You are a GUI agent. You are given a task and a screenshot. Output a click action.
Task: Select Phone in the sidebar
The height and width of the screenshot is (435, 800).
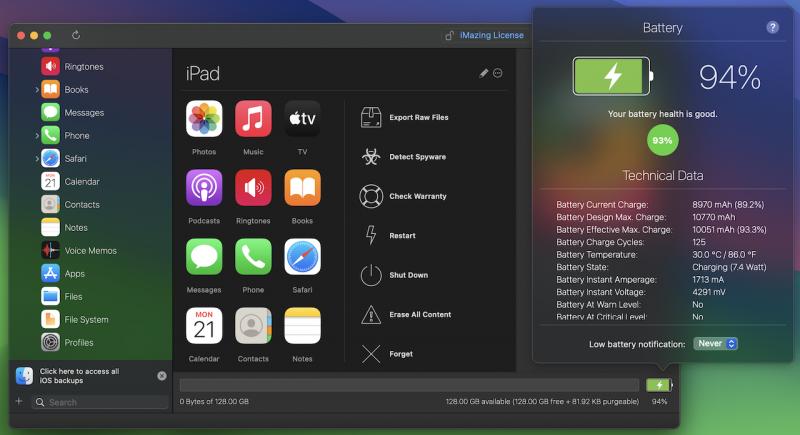[x=65, y=135]
